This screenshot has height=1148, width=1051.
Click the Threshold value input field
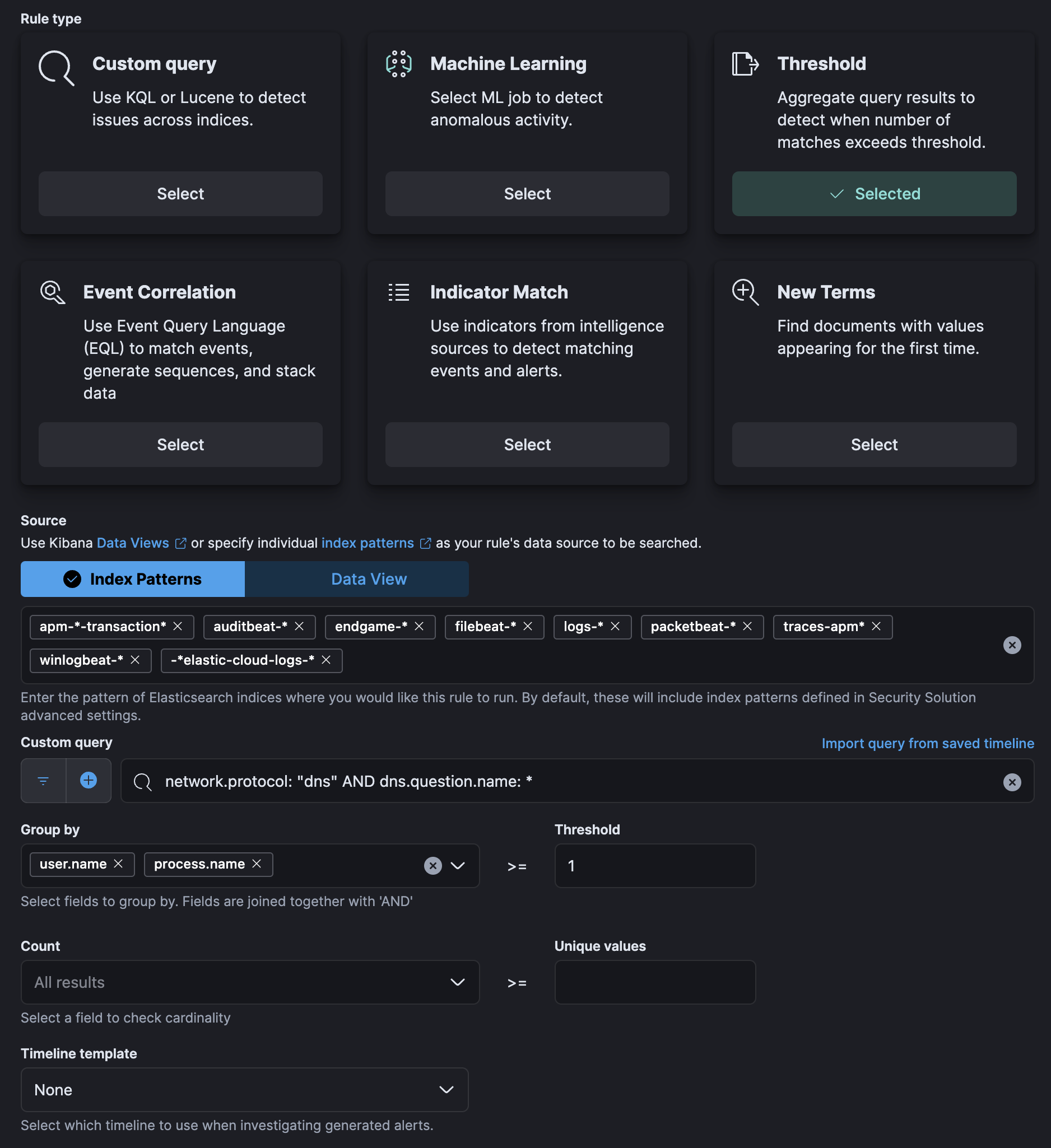655,866
